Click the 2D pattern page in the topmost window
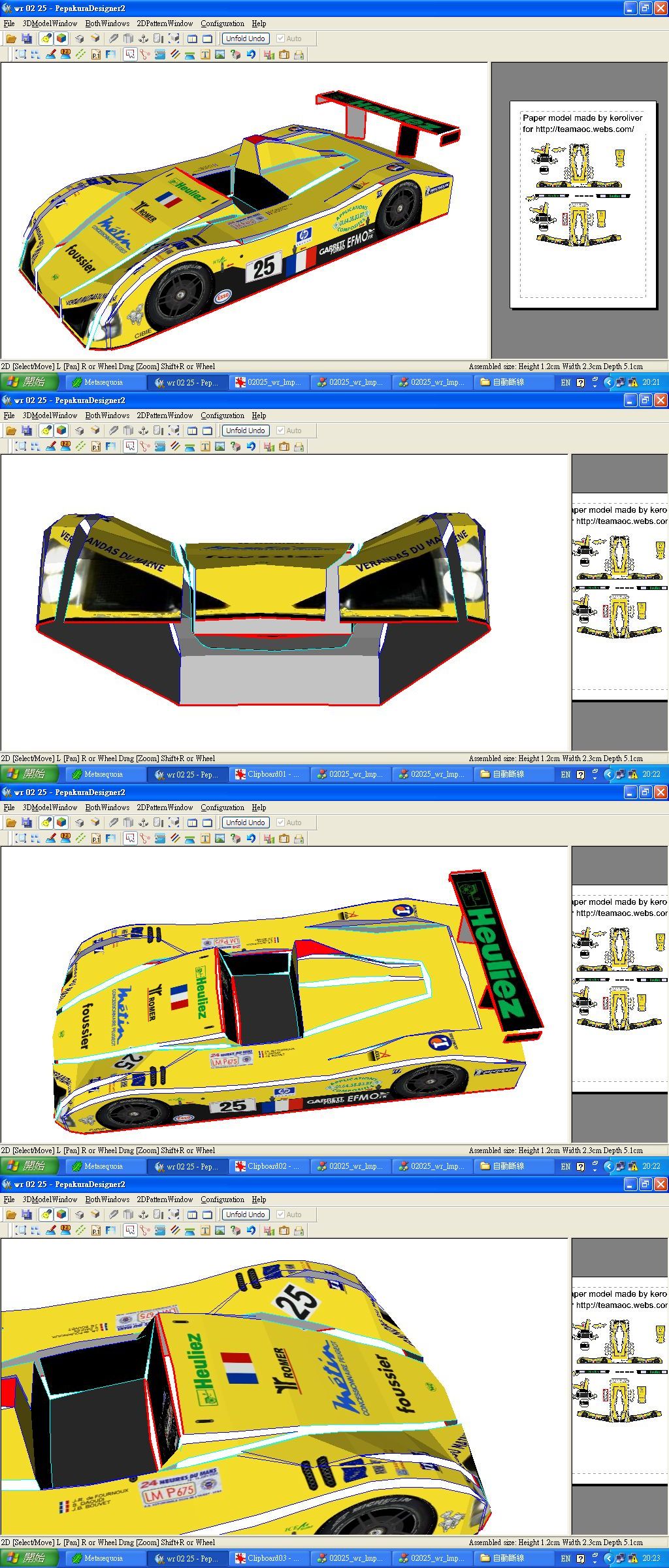 pyautogui.click(x=582, y=204)
